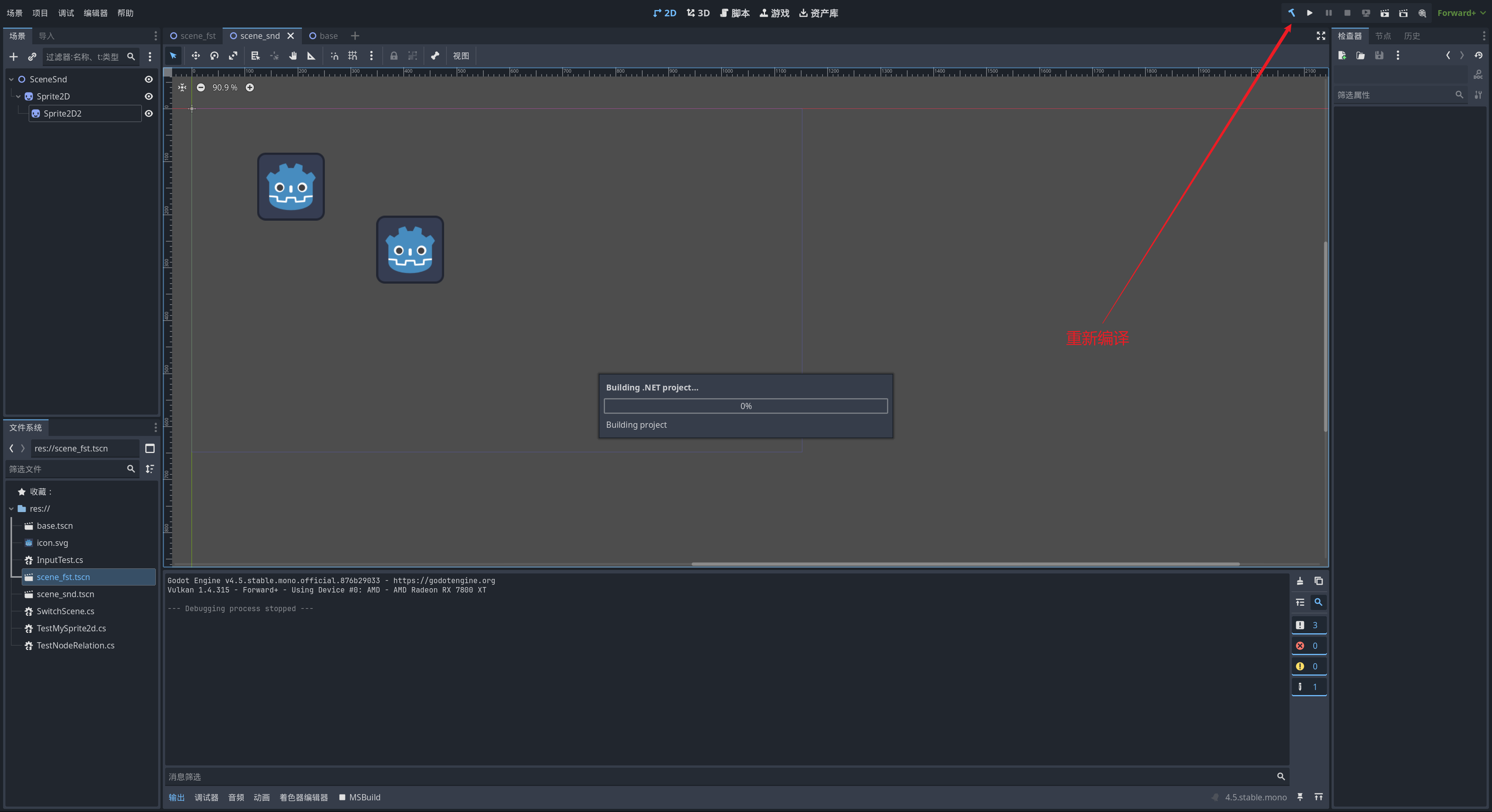The height and width of the screenshot is (812, 1492).
Task: Toggle visibility of Sprite2D node
Action: tap(149, 96)
